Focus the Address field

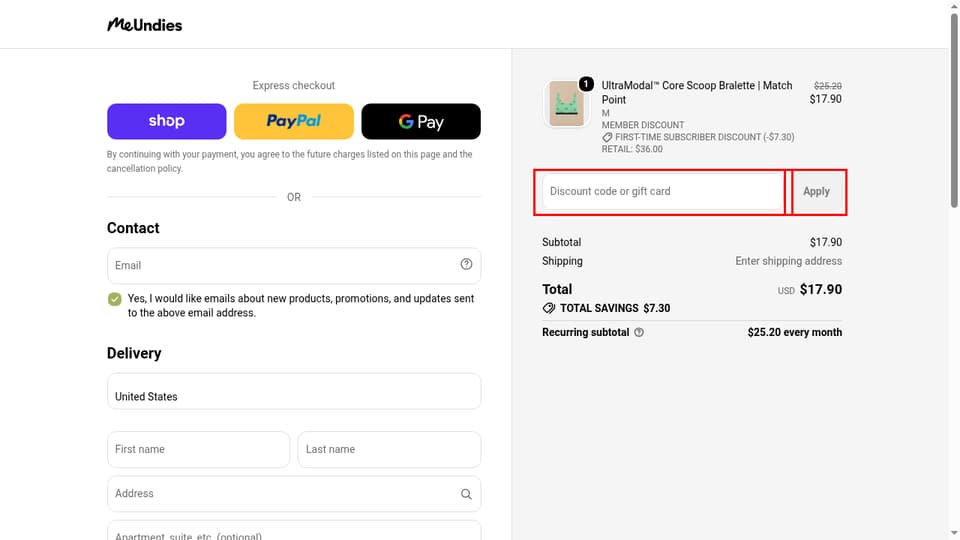[294, 493]
